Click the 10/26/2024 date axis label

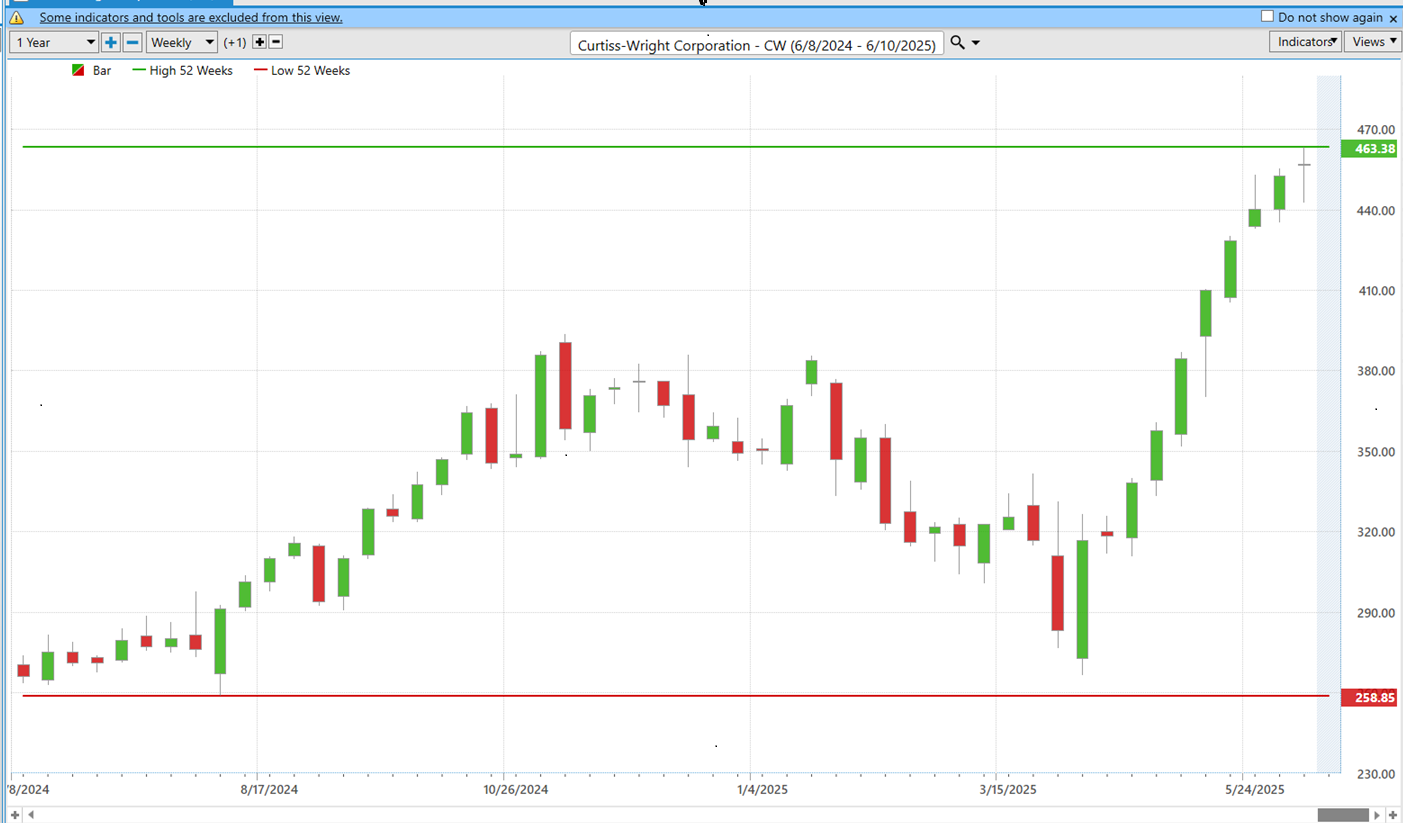pyautogui.click(x=516, y=789)
